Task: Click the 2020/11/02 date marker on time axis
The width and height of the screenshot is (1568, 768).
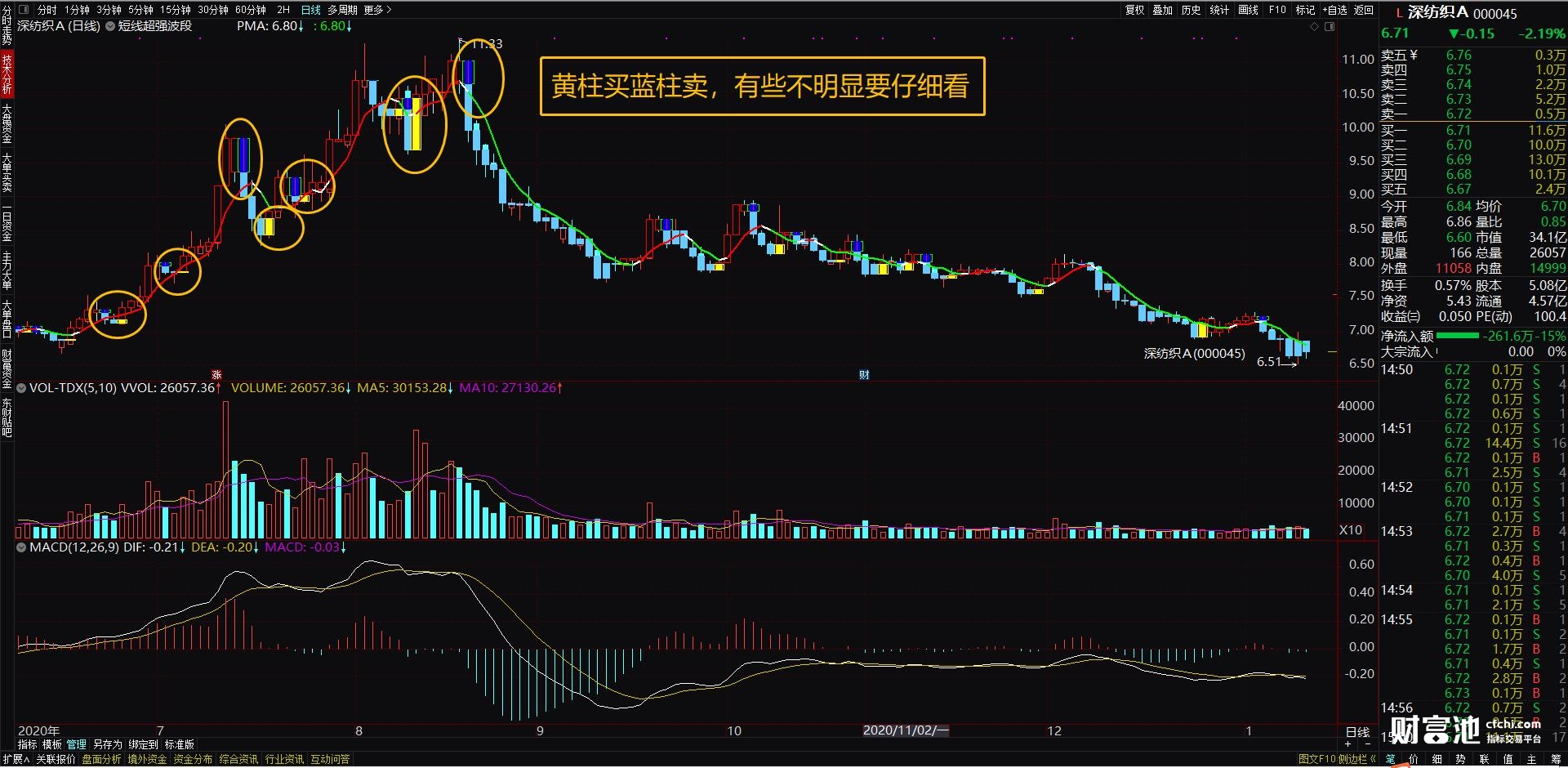Action: (906, 730)
